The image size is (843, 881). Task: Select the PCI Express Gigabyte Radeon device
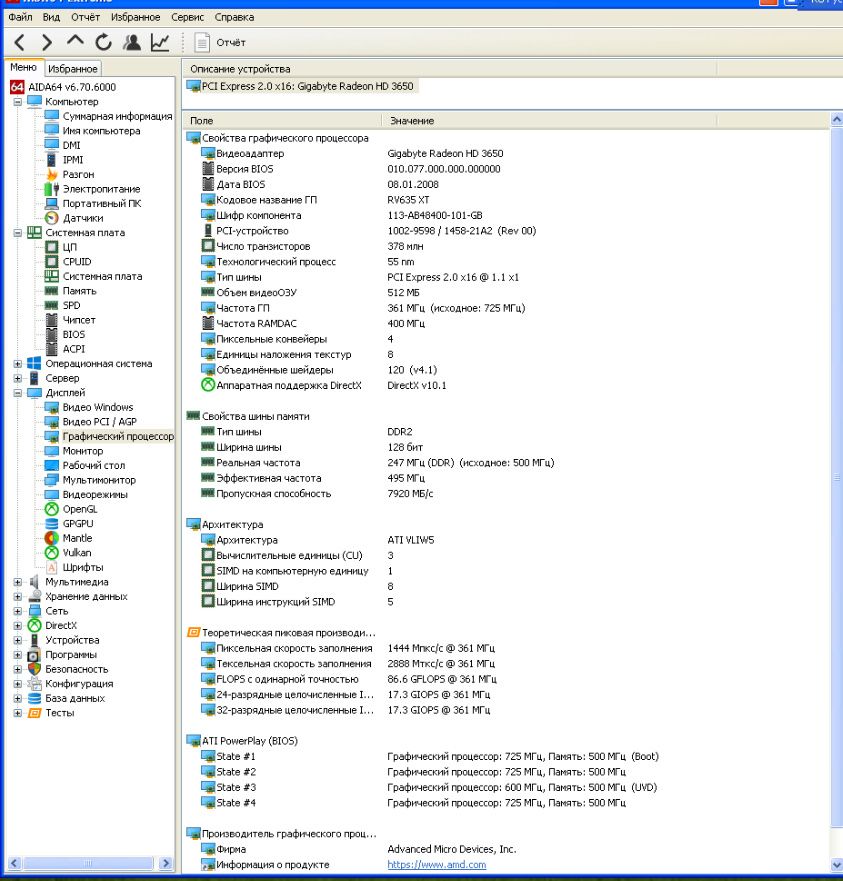tap(302, 86)
